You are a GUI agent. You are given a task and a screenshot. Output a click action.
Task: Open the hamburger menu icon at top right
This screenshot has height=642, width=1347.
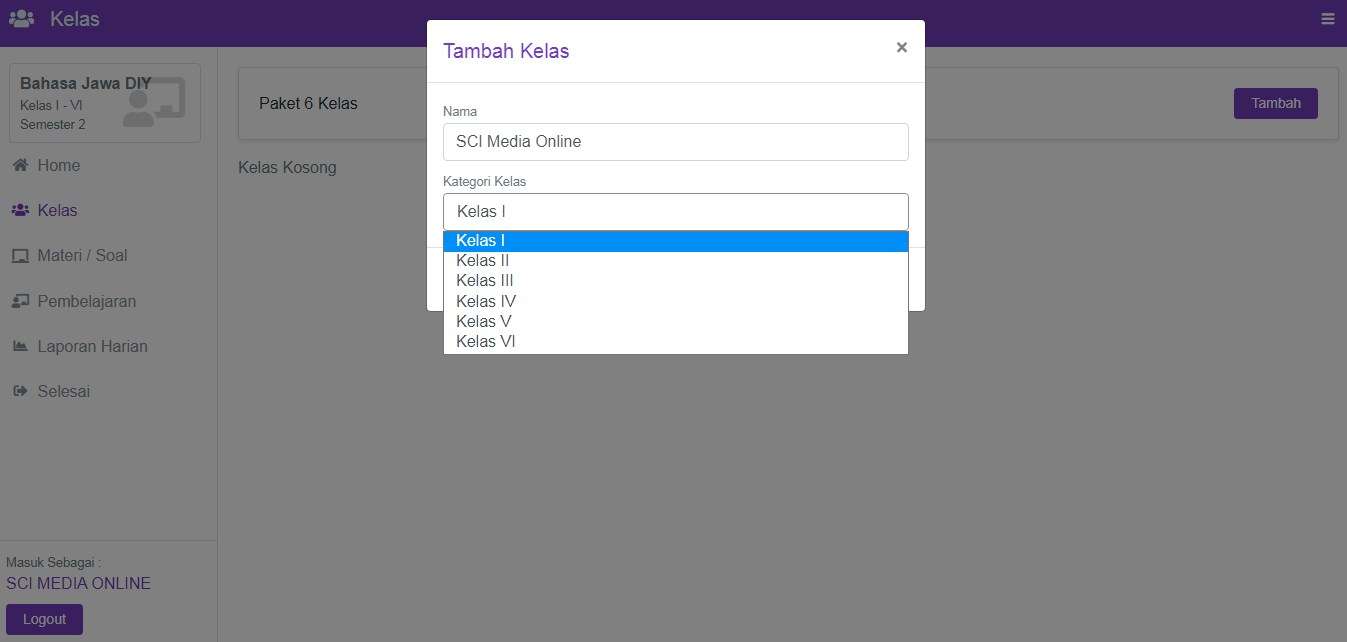[1328, 19]
